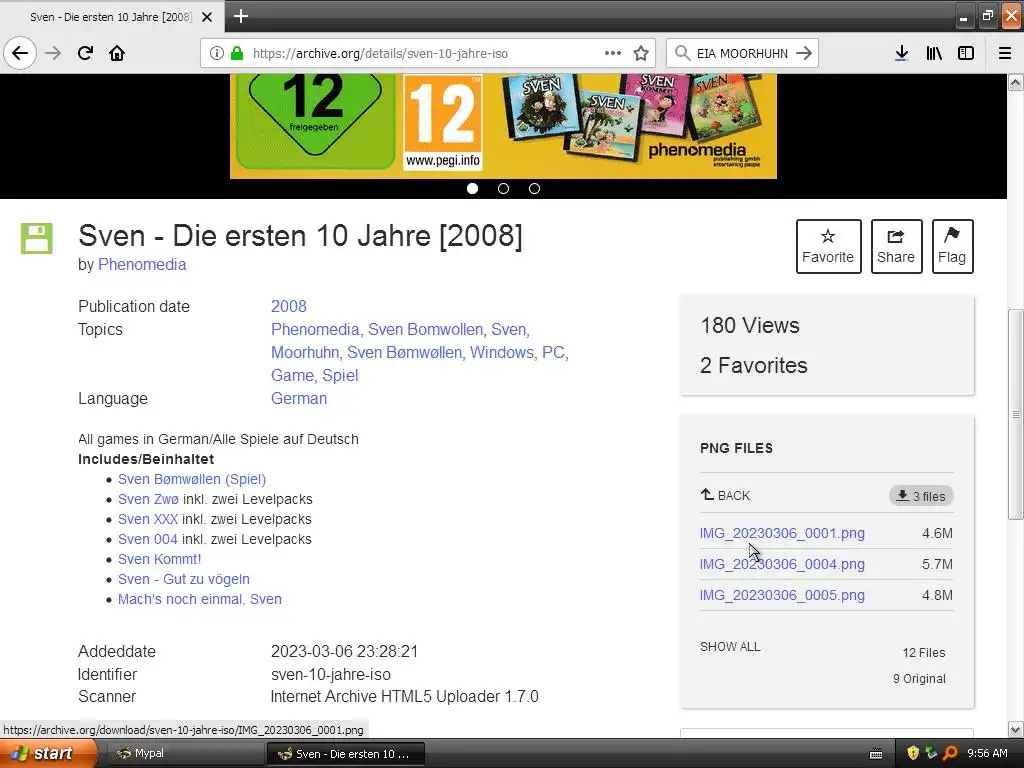Bookmark this page with the star icon
The height and width of the screenshot is (768, 1024).
(x=641, y=53)
